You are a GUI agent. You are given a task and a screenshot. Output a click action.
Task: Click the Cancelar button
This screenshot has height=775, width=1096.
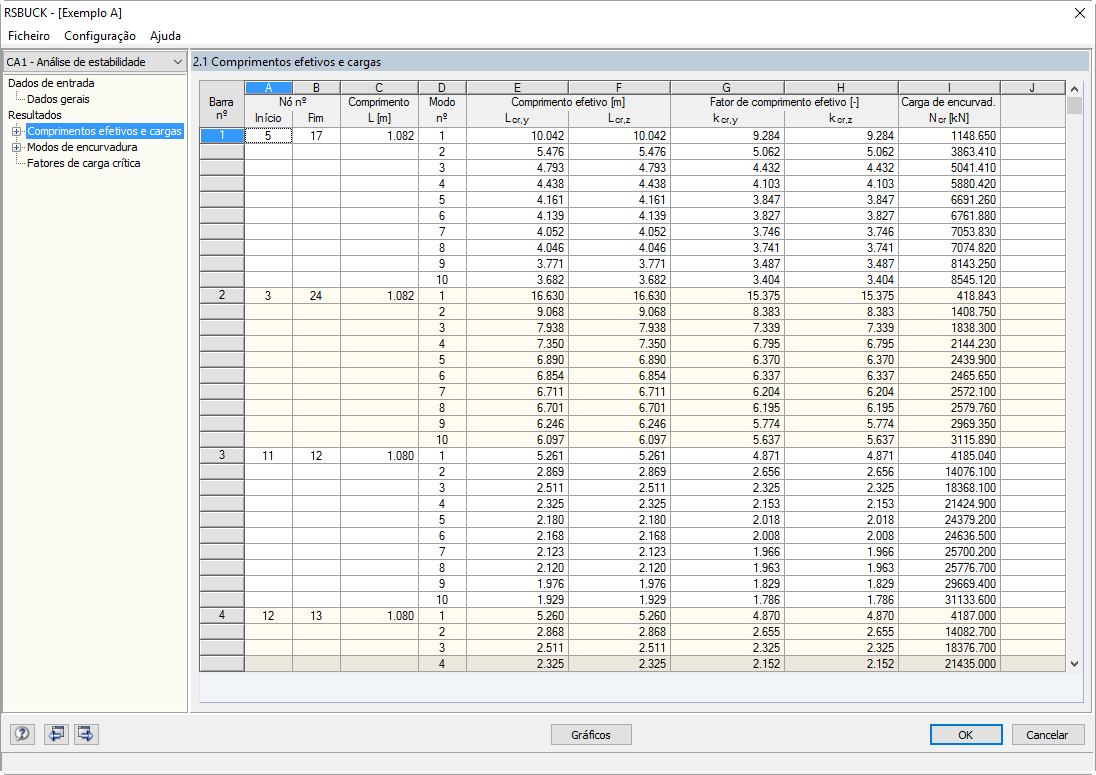point(1046,734)
